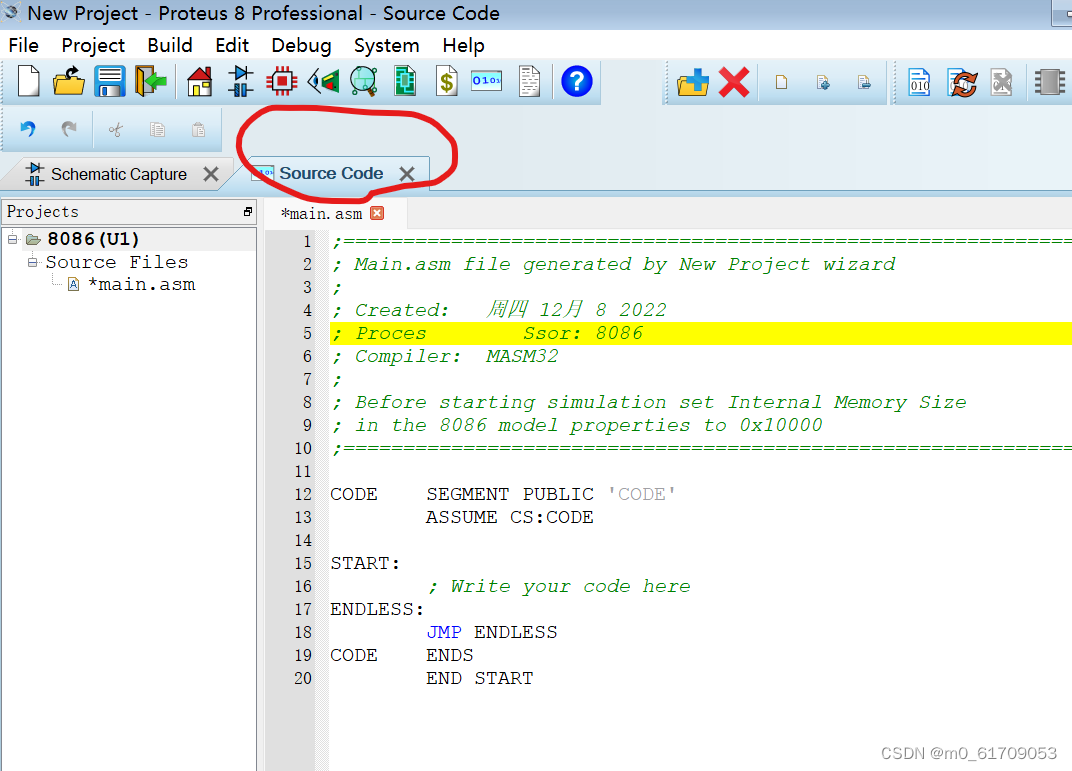Open the System menu
The width and height of the screenshot is (1072, 771).
[x=386, y=45]
